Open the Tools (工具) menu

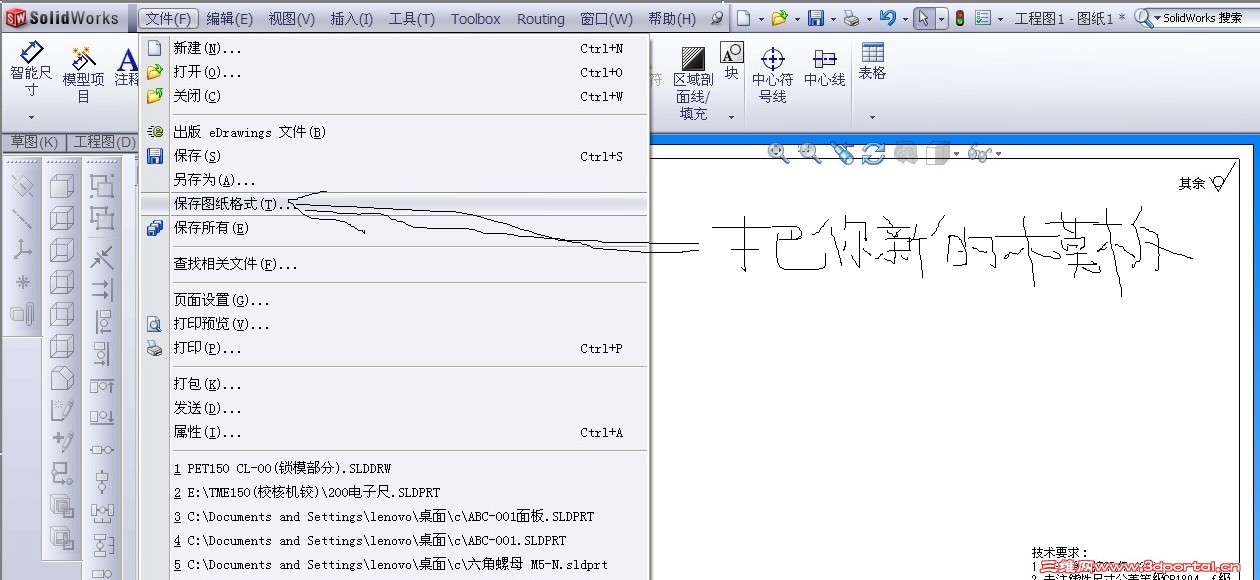click(x=411, y=19)
